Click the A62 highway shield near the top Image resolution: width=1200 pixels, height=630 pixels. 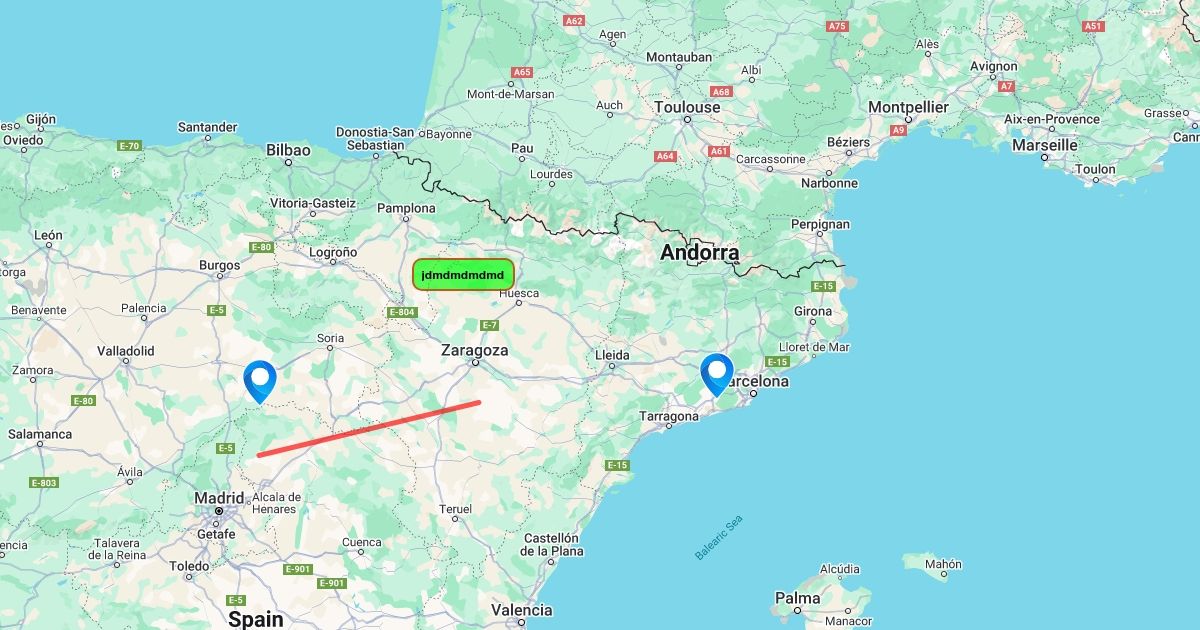[574, 20]
